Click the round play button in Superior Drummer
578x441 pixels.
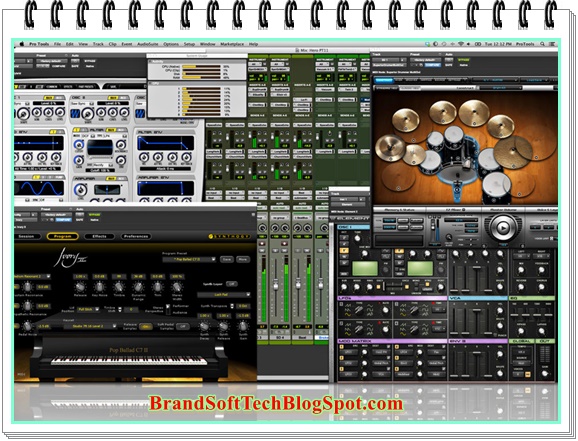tap(503, 228)
